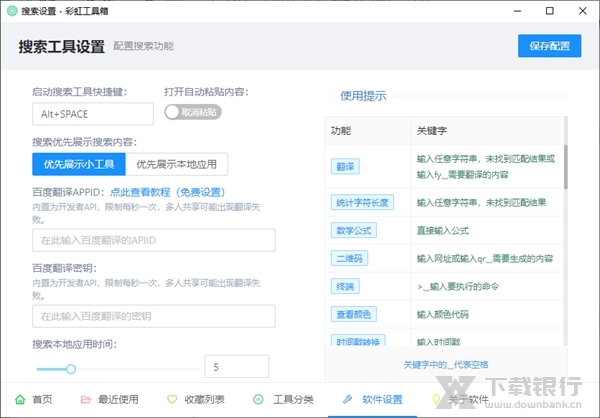Screen dimensions: 600x418
Task: Click the 数学公式 tag
Action: (354, 230)
